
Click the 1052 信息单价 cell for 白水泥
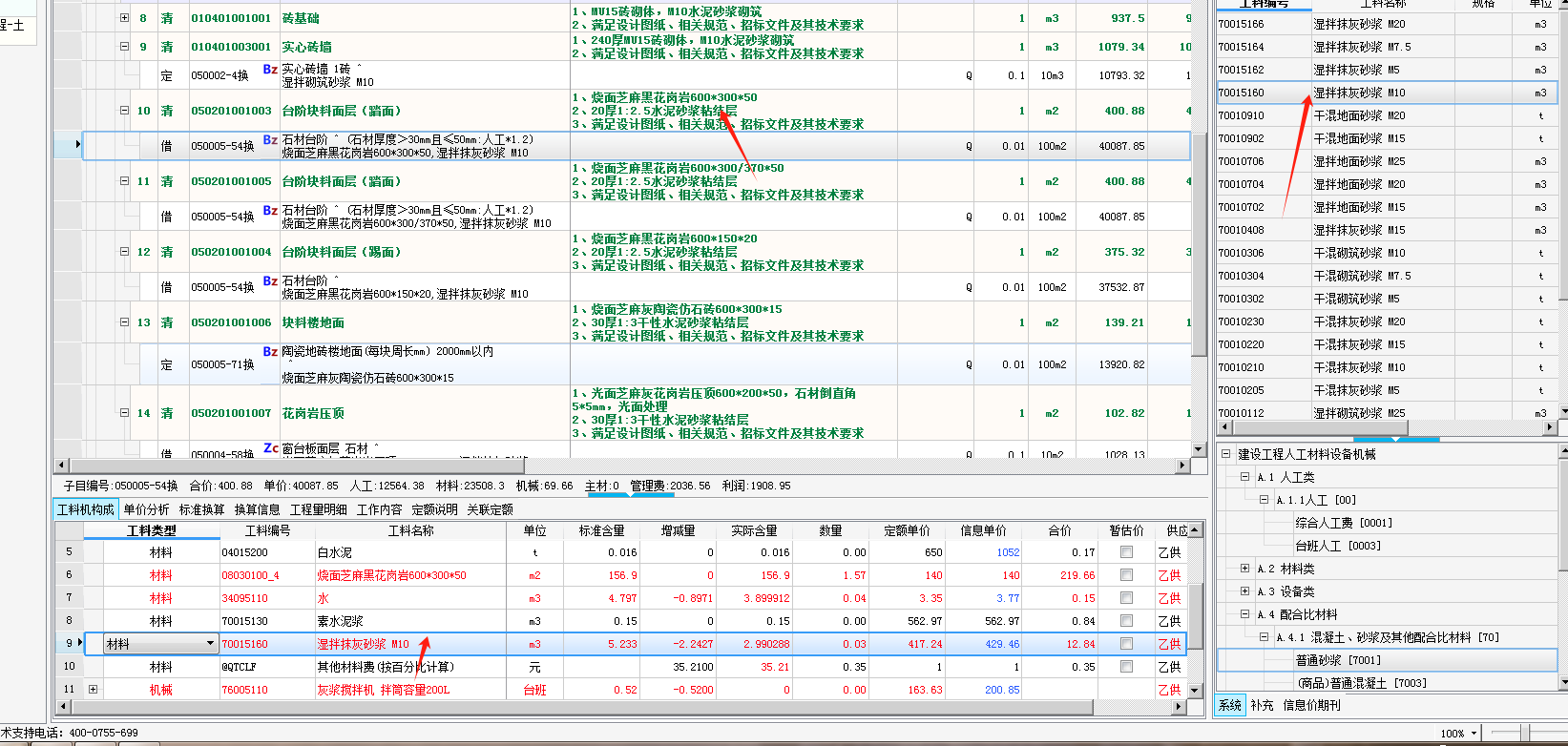point(984,552)
